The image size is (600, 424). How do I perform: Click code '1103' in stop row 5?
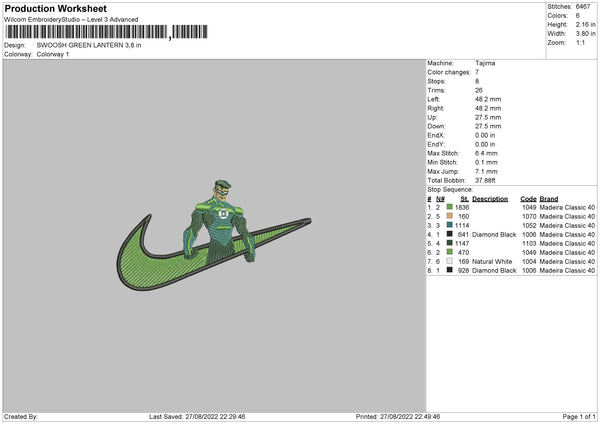(529, 243)
